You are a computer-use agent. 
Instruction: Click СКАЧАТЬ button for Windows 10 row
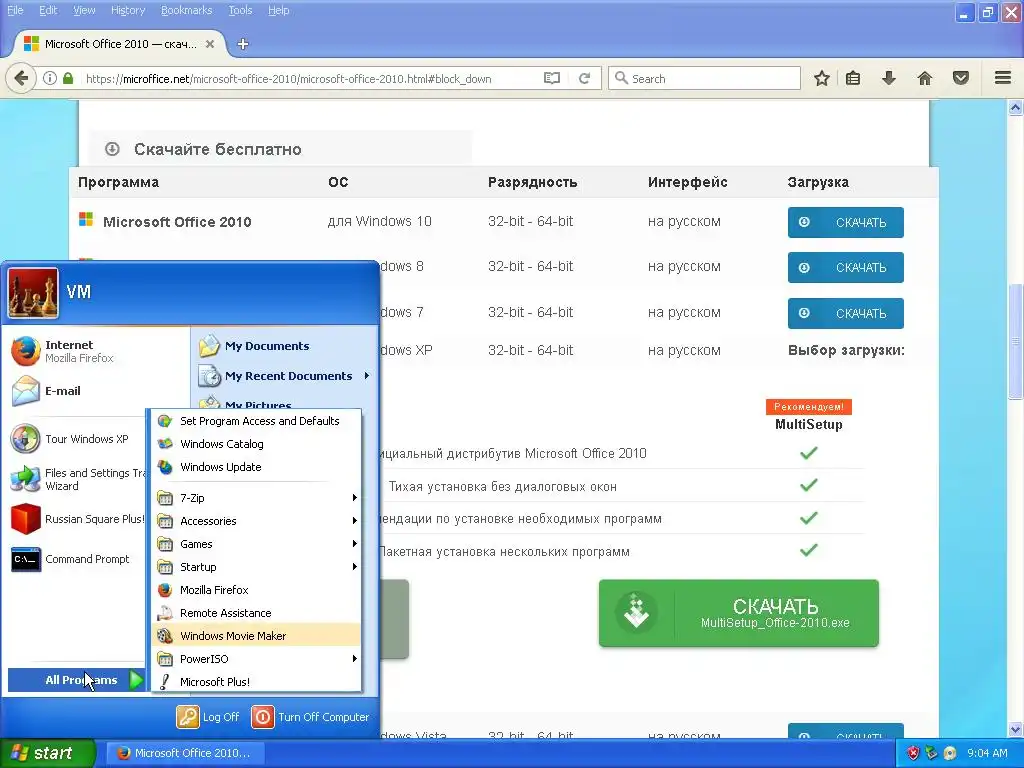click(846, 222)
